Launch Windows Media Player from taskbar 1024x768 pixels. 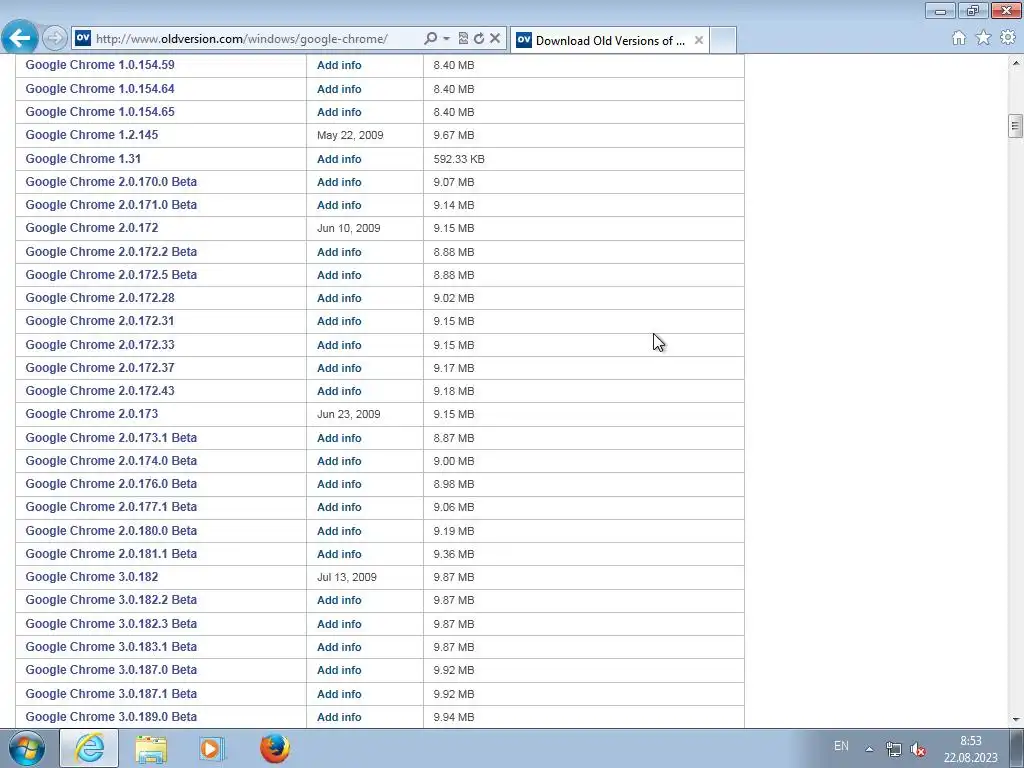coord(212,748)
